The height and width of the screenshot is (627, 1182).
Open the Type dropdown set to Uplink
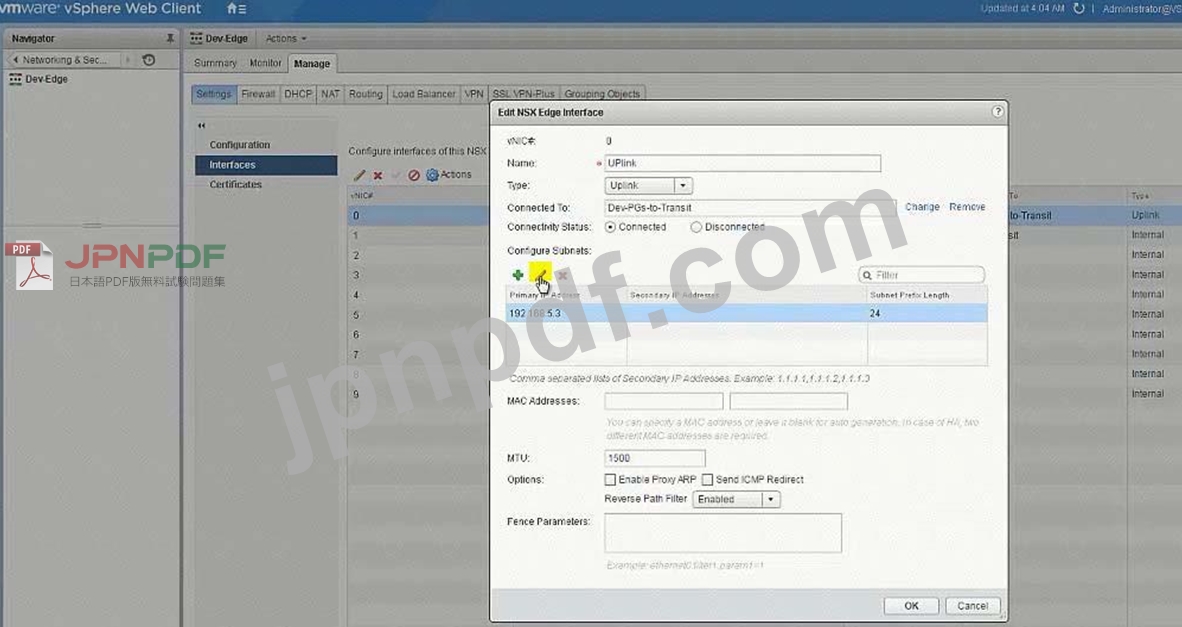pyautogui.click(x=648, y=185)
